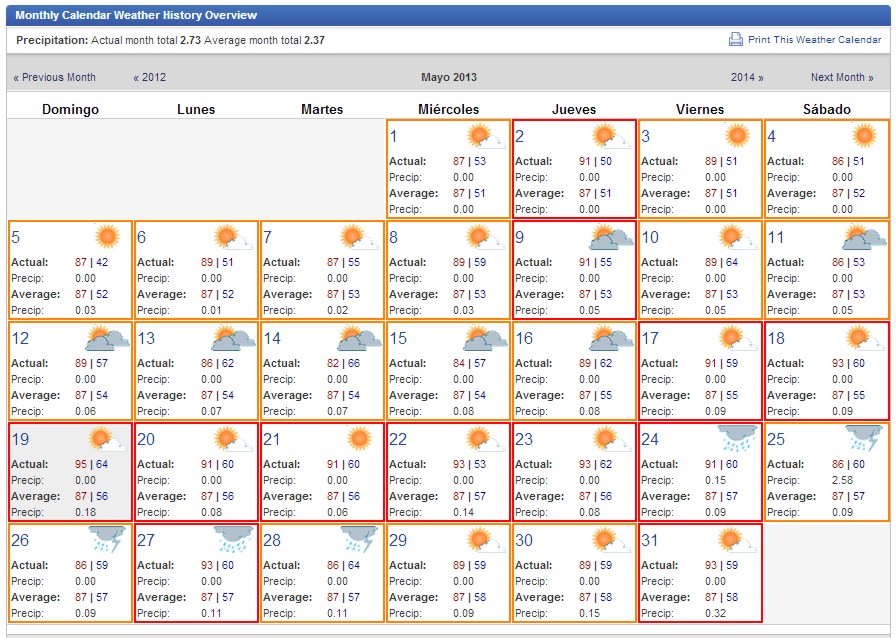Click the sunny icon on day 29
The width and height of the screenshot is (896, 638).
[485, 541]
